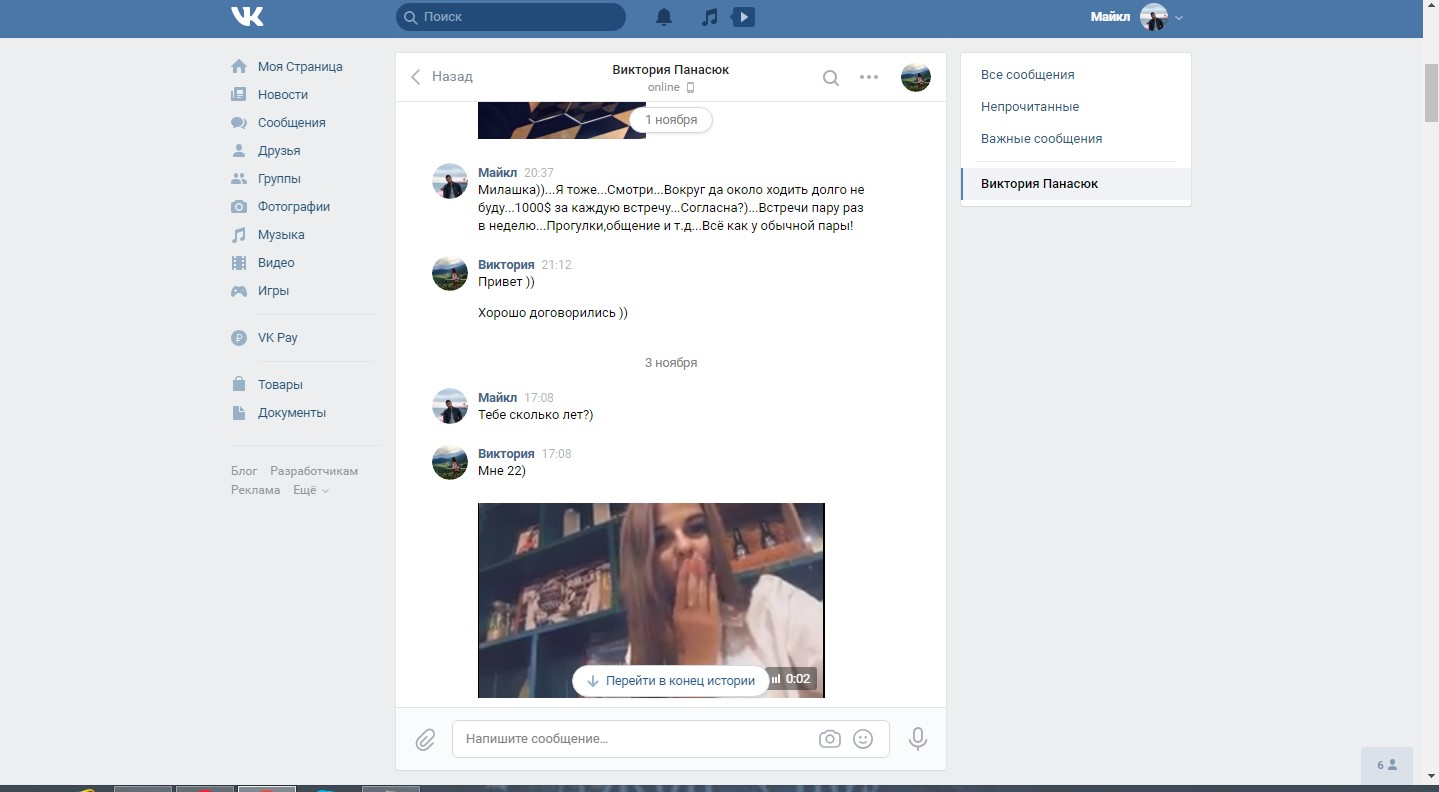Open the music player note icon
Viewport: 1439px width, 792px height.
[x=709, y=17]
